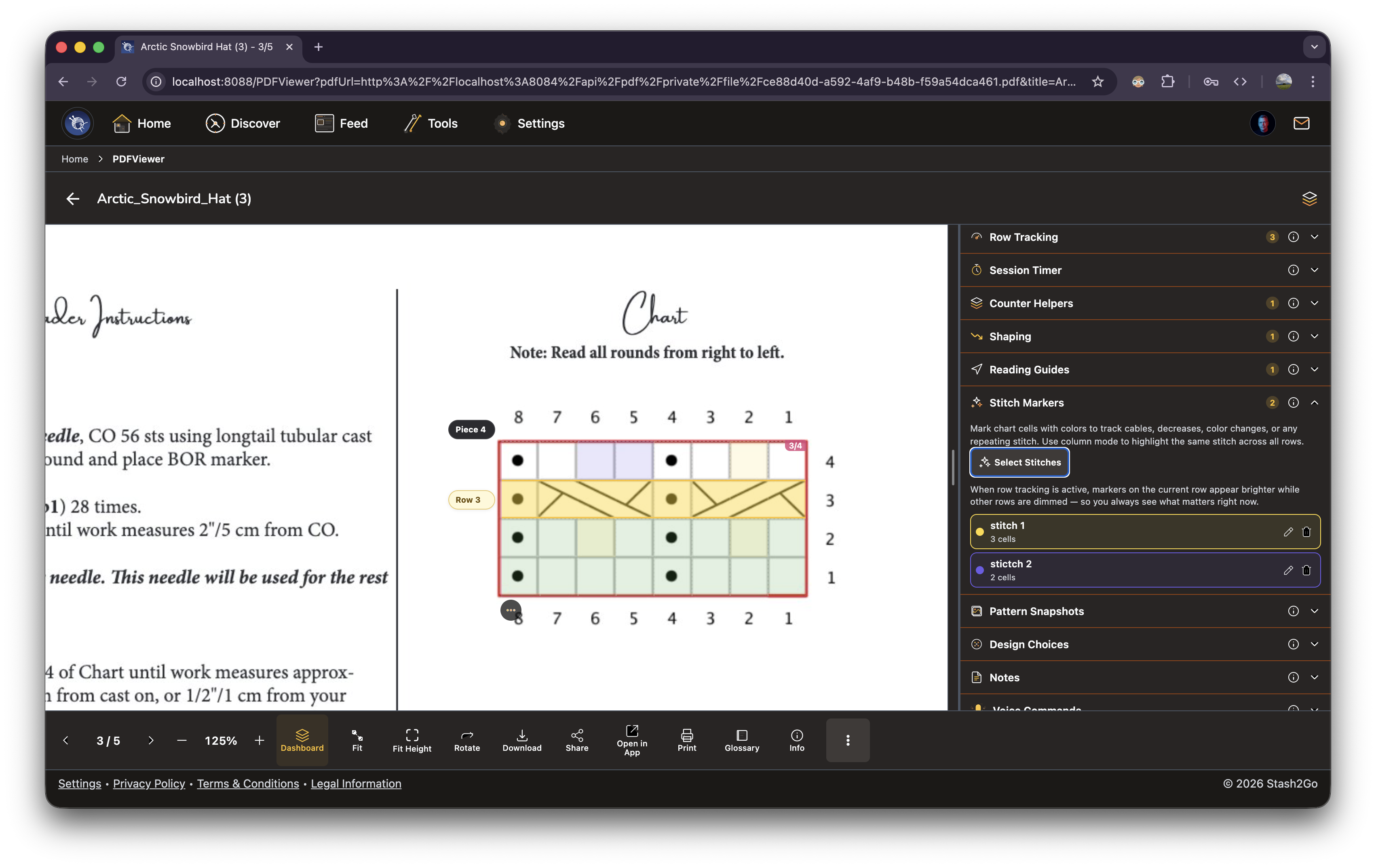
Task: Zoom out with the minus icon
Action: [182, 740]
